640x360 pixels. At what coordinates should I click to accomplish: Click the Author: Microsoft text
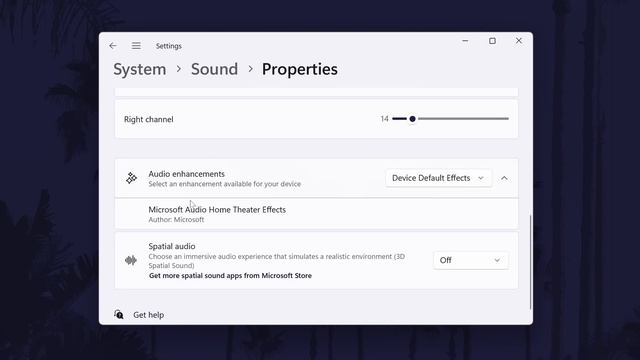(176, 220)
